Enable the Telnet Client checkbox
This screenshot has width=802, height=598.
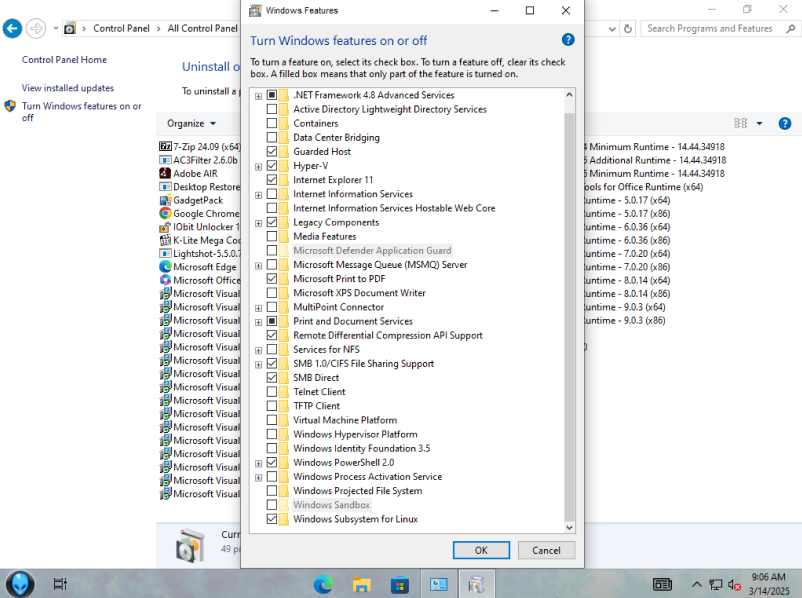point(272,392)
